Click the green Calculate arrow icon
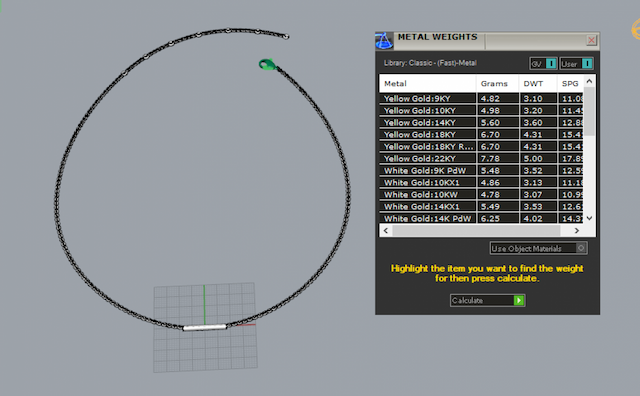This screenshot has height=396, width=640. (x=518, y=300)
